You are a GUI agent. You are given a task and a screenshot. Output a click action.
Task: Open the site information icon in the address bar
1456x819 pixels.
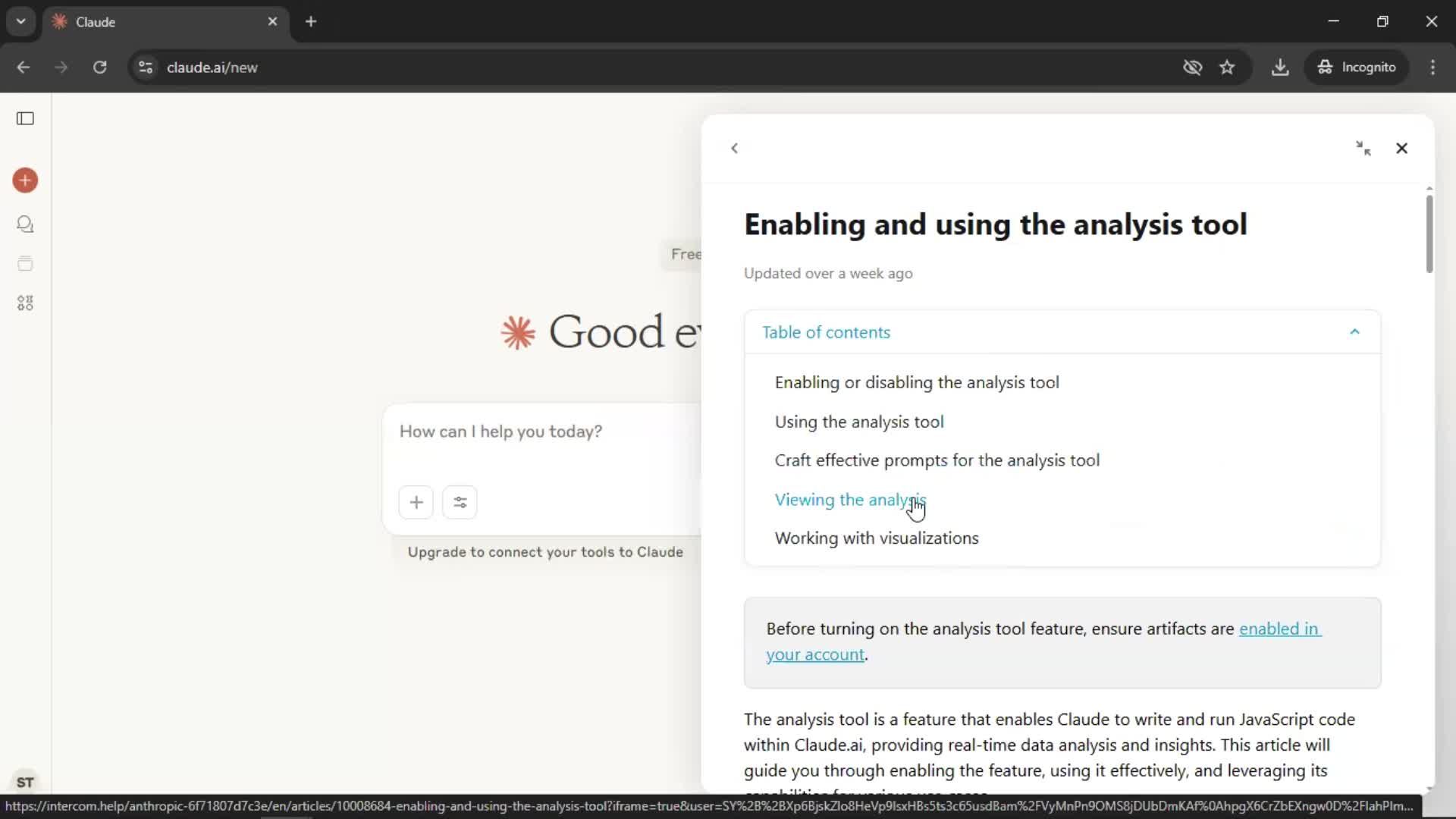coord(146,67)
